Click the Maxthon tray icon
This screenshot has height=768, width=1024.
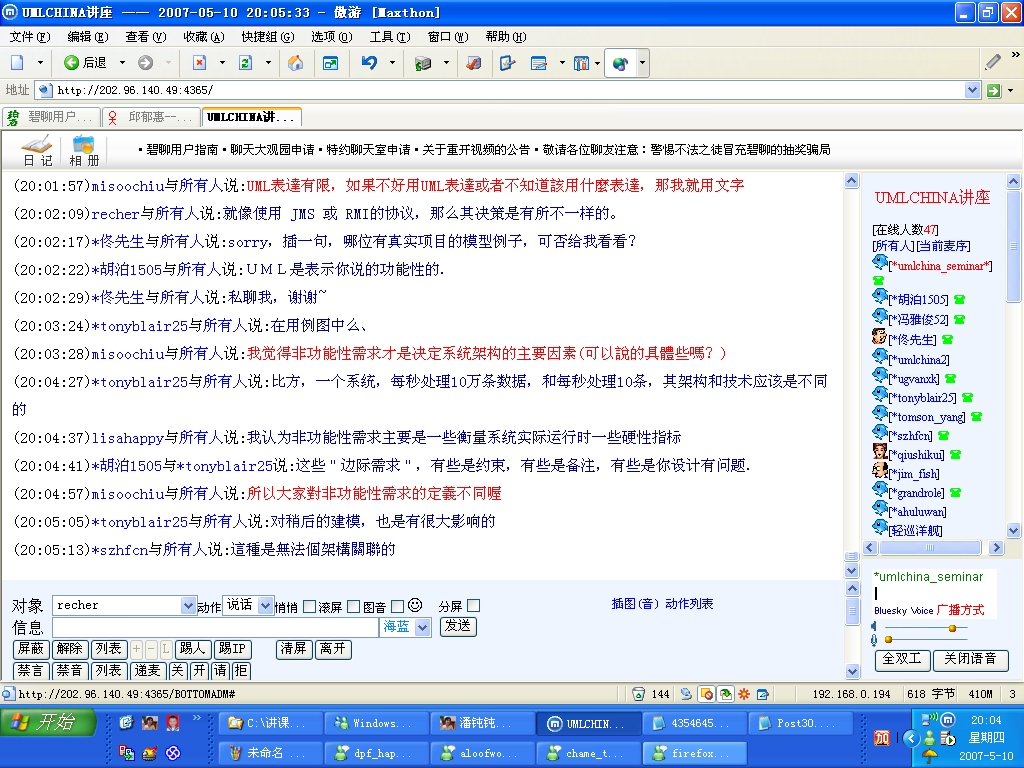pyautogui.click(x=948, y=720)
